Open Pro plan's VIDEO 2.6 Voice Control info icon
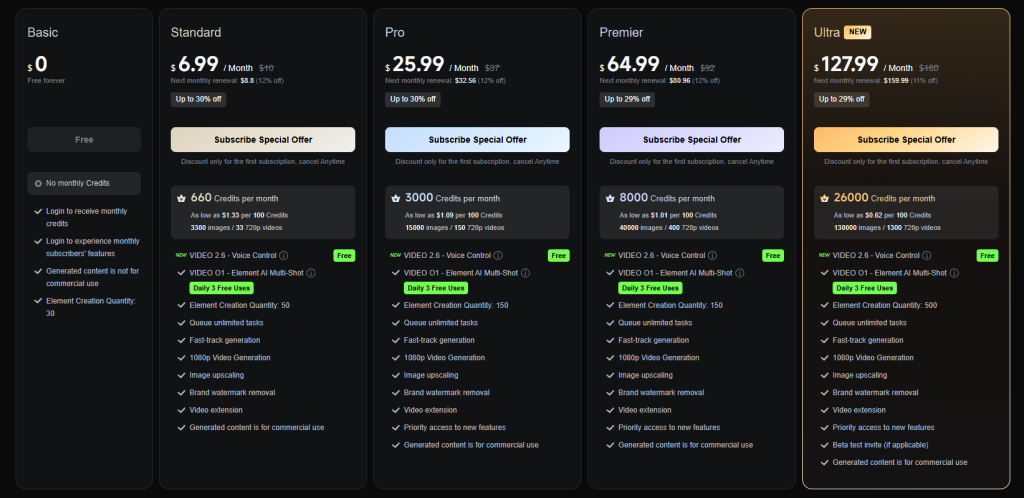The image size is (1024, 498). coord(498,255)
